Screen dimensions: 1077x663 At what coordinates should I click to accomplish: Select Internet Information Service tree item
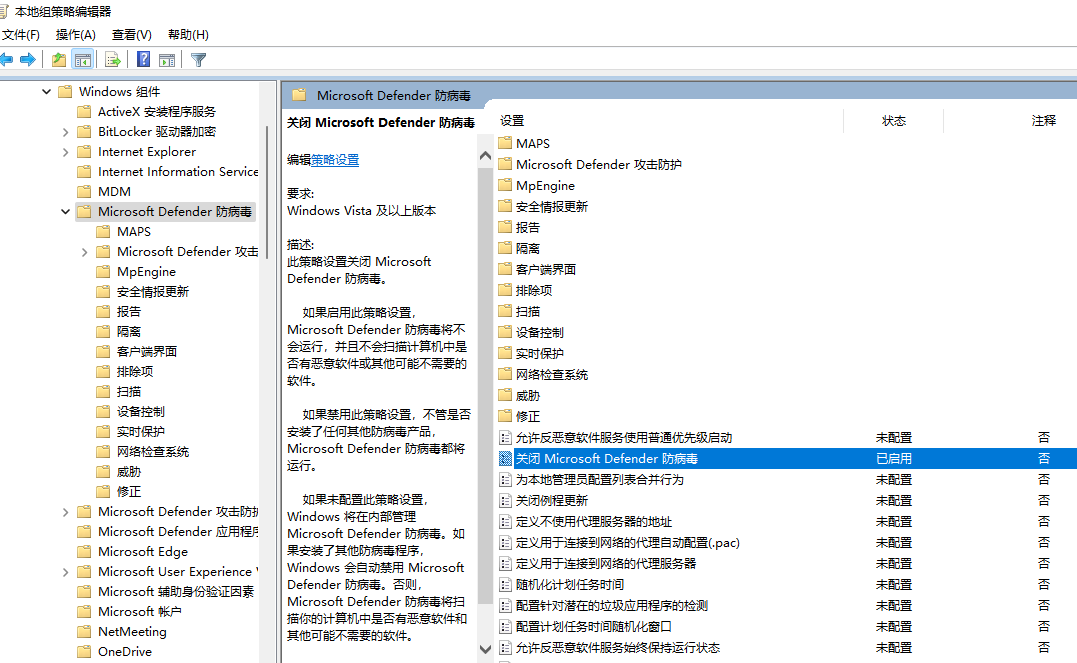point(178,172)
